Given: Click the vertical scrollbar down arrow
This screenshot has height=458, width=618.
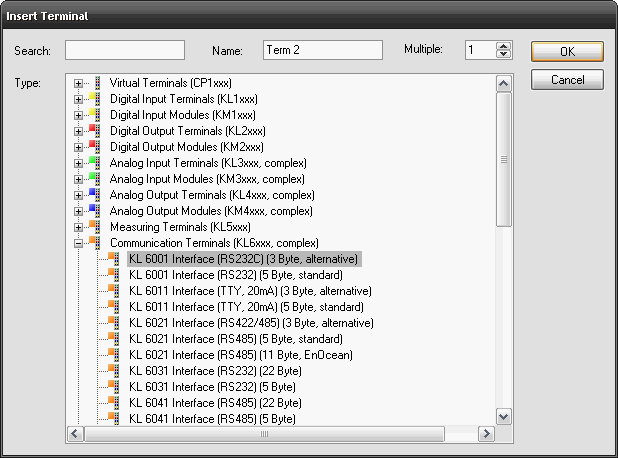Looking at the screenshot, I should click(x=503, y=416).
